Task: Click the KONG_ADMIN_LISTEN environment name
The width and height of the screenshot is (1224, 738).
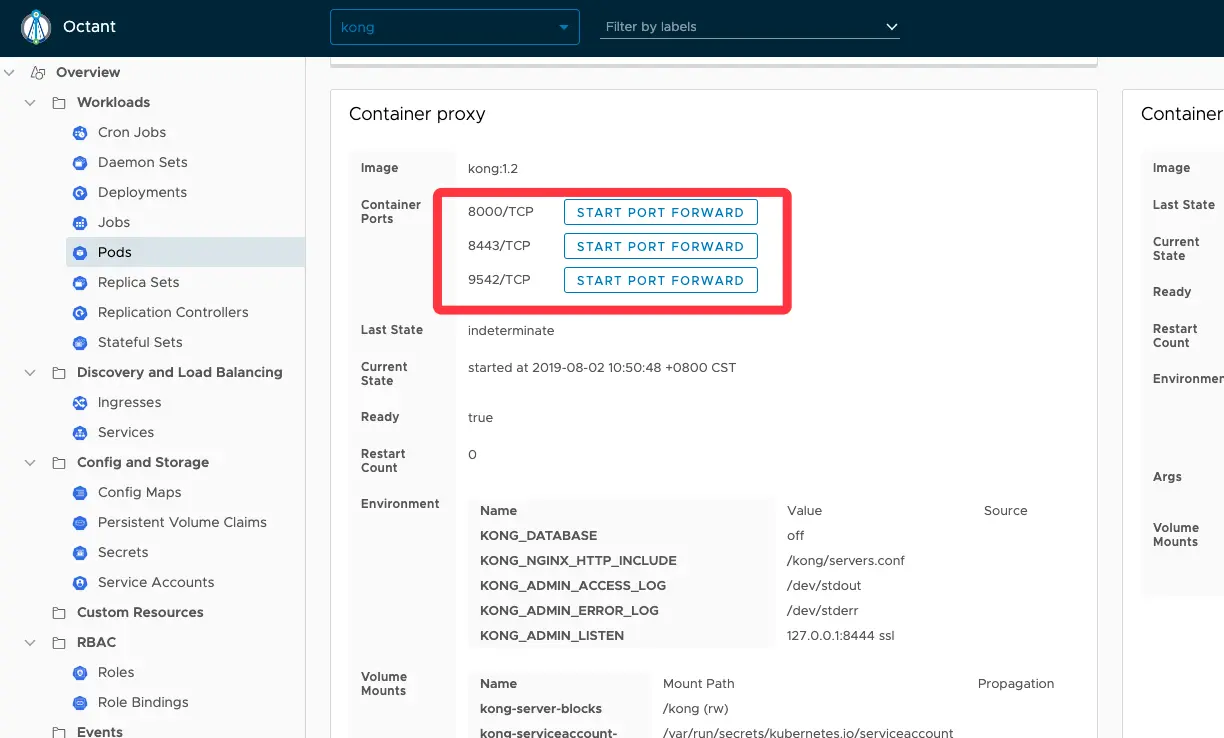Action: (552, 635)
